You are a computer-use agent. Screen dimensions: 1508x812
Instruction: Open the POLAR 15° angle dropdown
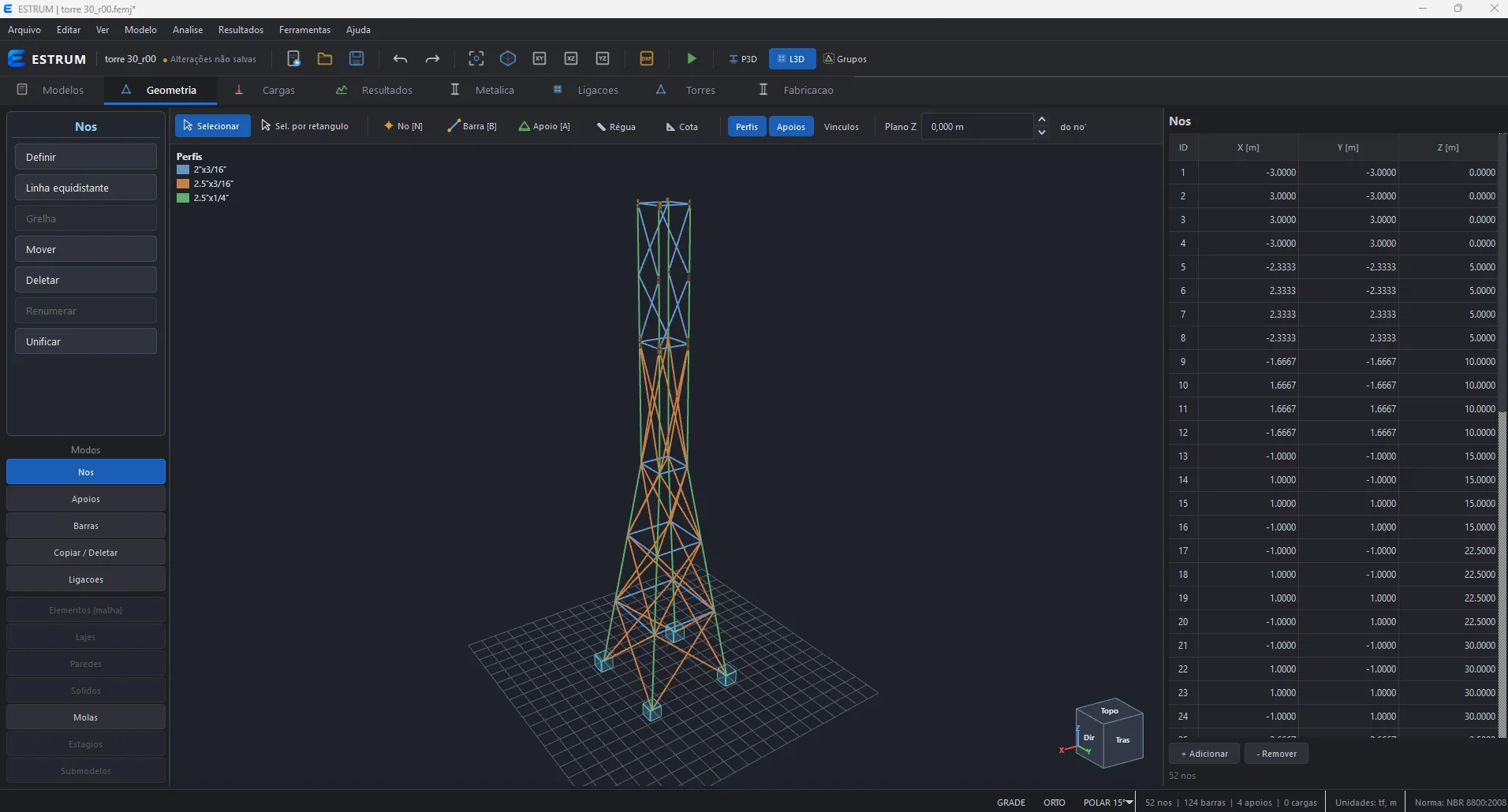coord(1108,803)
